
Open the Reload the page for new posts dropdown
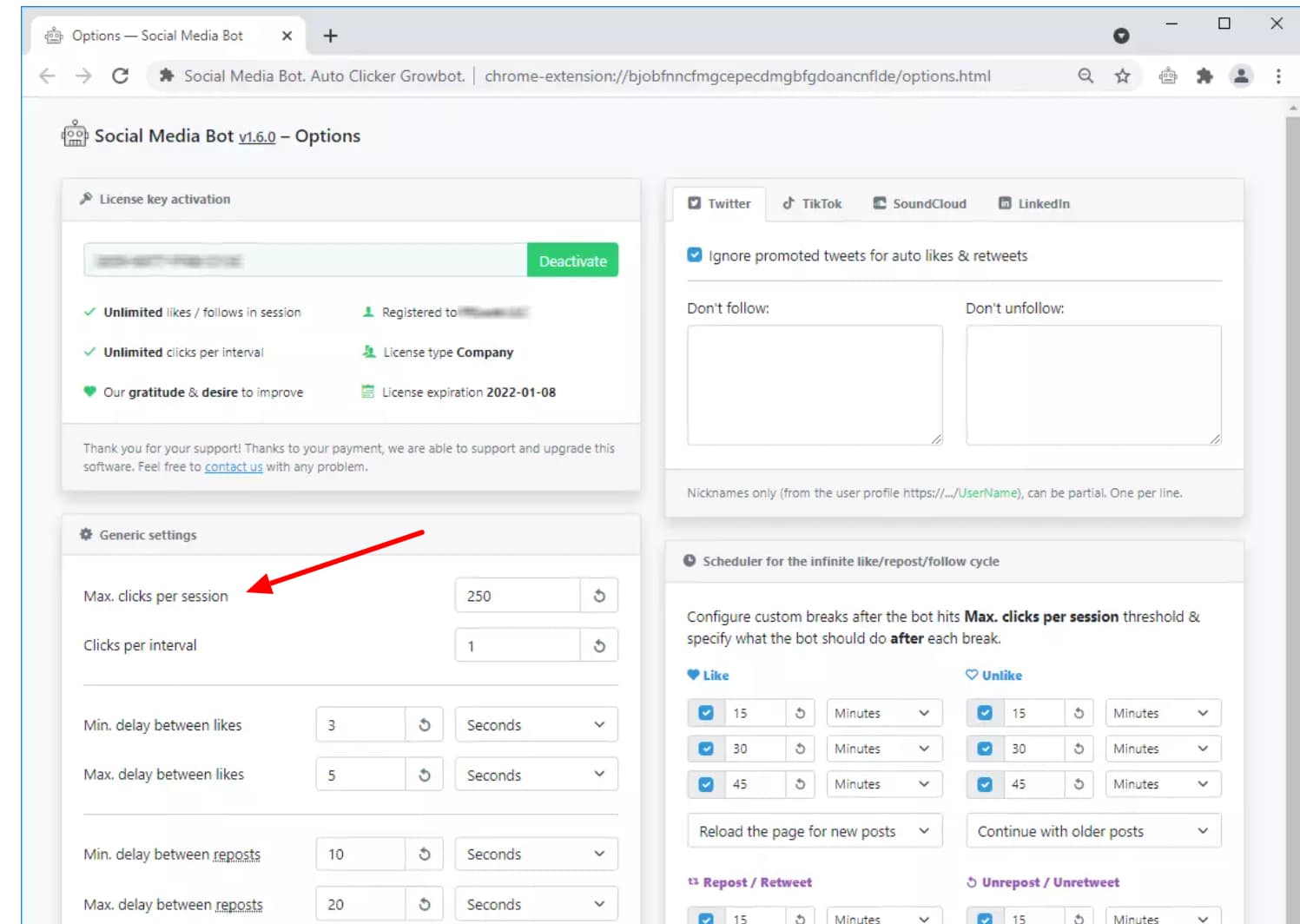click(814, 830)
